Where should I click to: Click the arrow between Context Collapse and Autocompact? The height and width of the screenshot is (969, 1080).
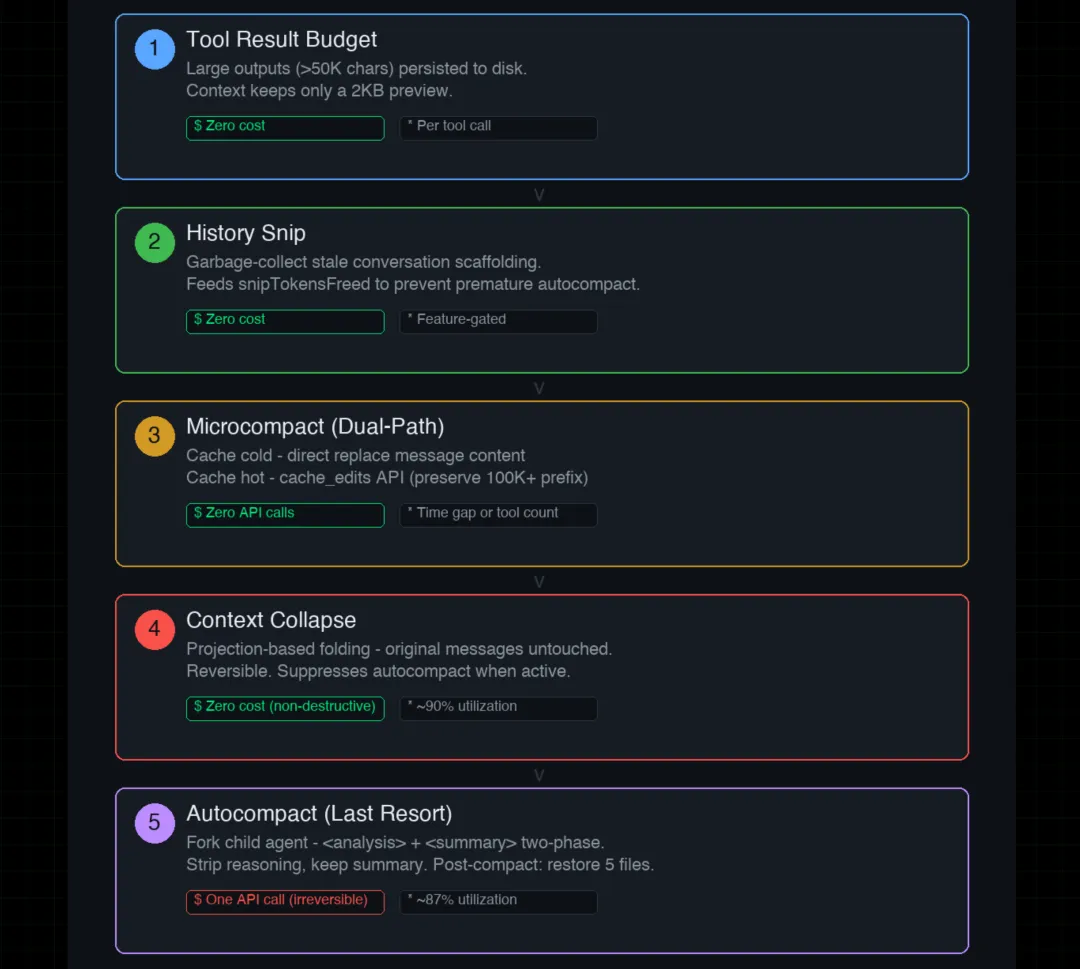(x=540, y=775)
